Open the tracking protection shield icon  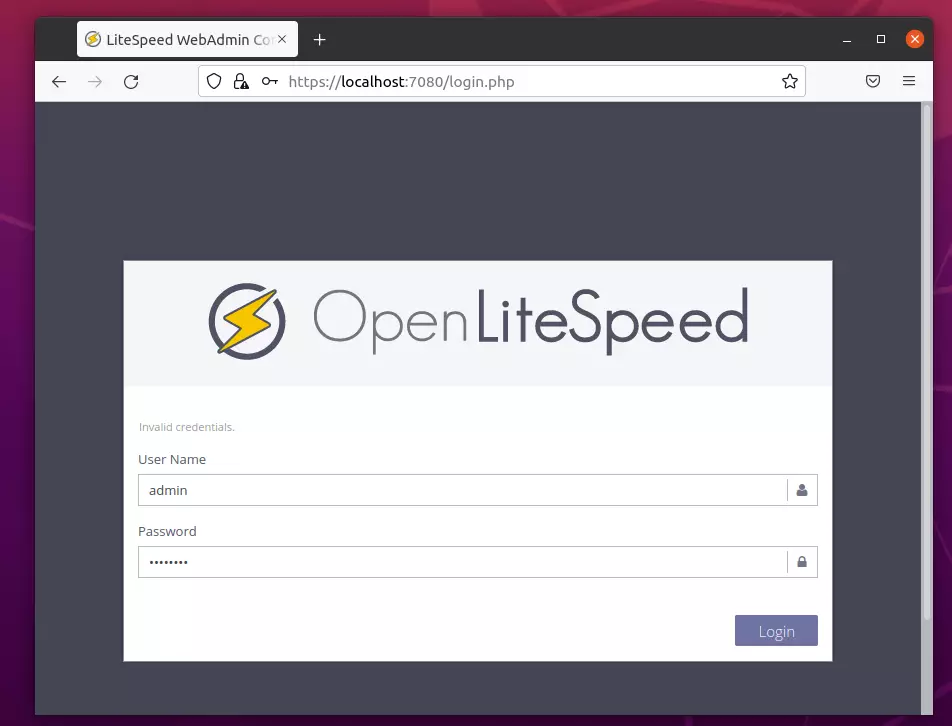click(214, 81)
